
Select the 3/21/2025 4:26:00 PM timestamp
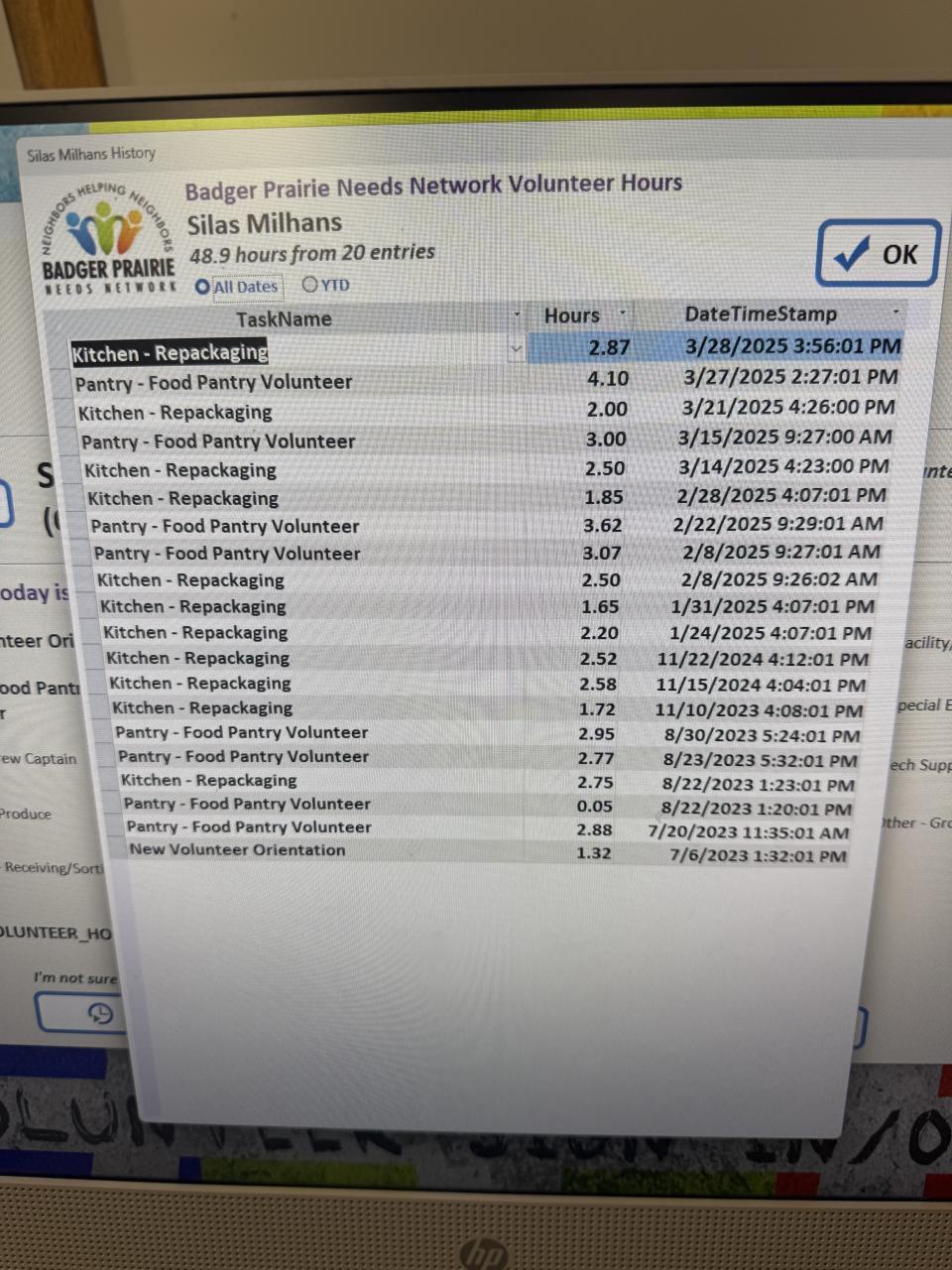pyautogui.click(x=787, y=407)
